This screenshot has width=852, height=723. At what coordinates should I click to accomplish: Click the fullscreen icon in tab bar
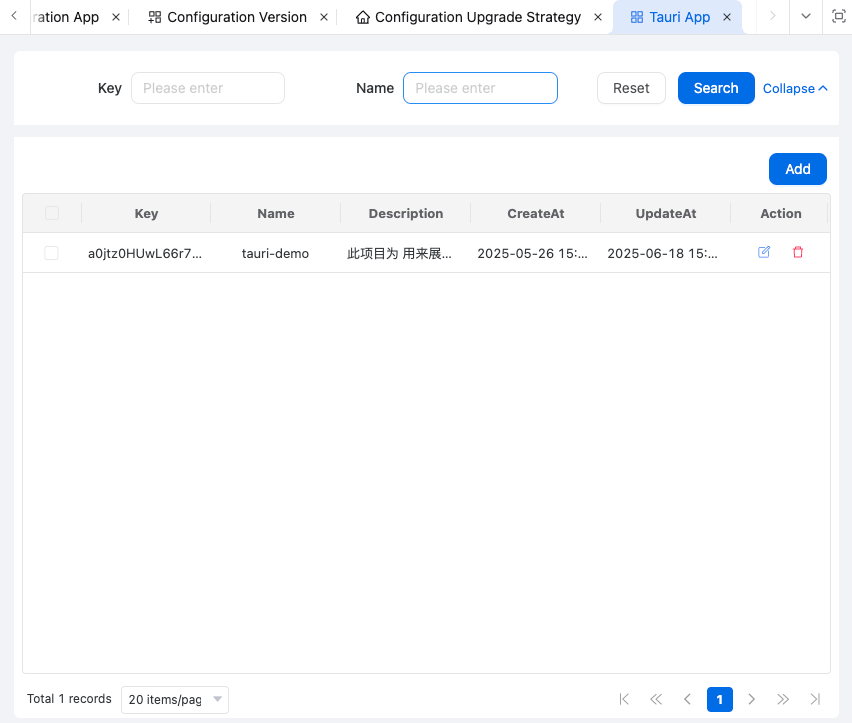click(838, 17)
